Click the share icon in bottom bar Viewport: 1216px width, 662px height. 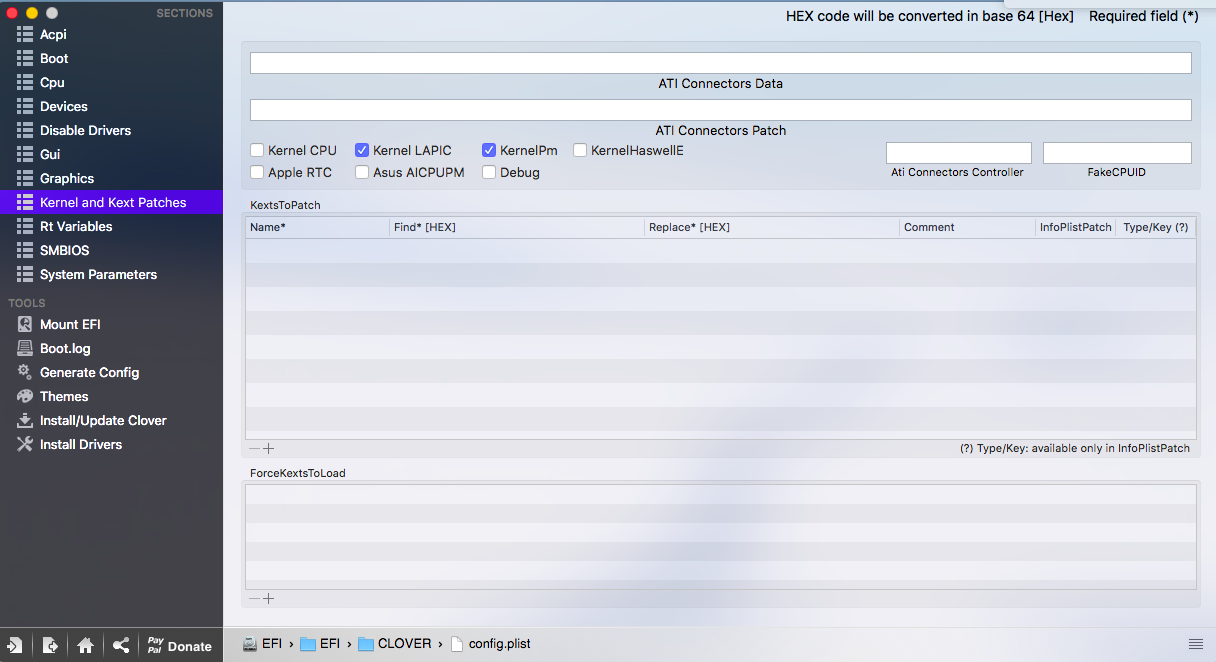[x=120, y=646]
